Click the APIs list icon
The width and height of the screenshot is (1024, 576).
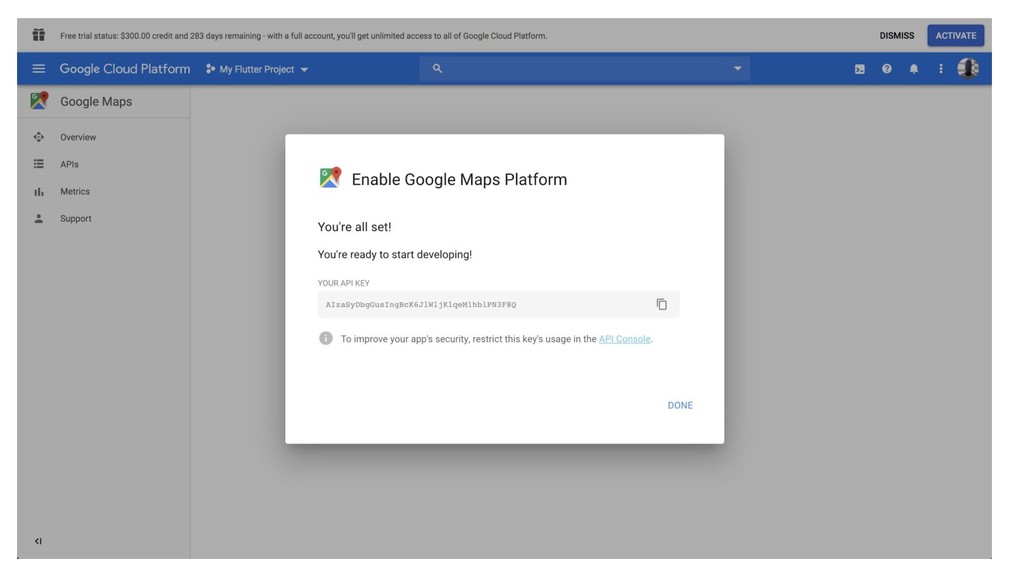[x=39, y=164]
